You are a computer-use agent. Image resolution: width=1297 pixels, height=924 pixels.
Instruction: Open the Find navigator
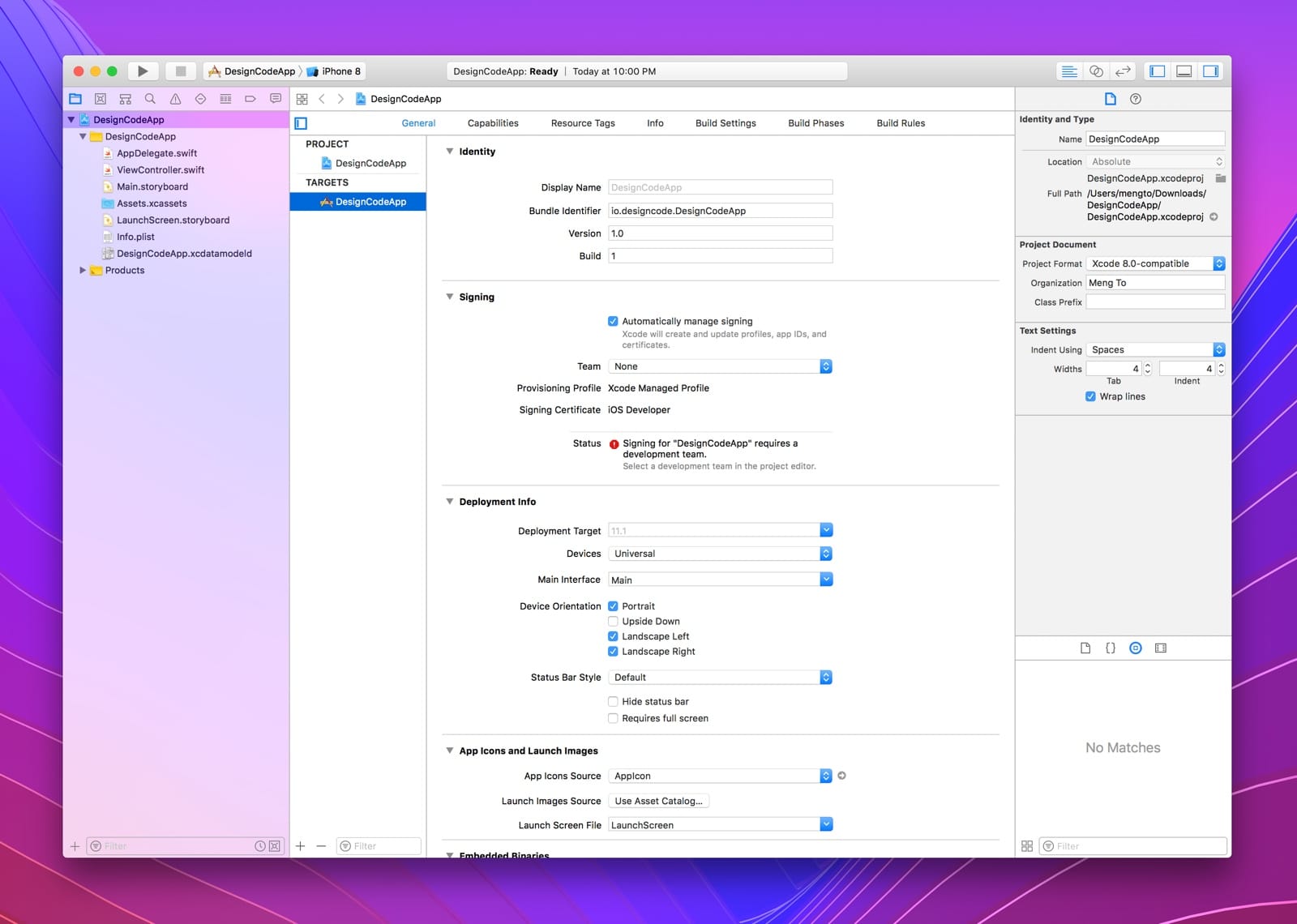coord(150,99)
